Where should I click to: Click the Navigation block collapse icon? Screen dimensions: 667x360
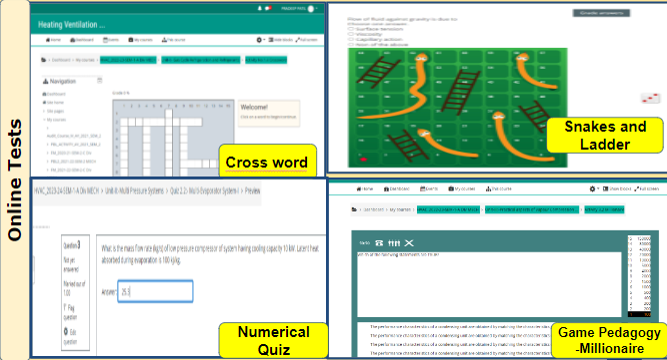(100, 80)
